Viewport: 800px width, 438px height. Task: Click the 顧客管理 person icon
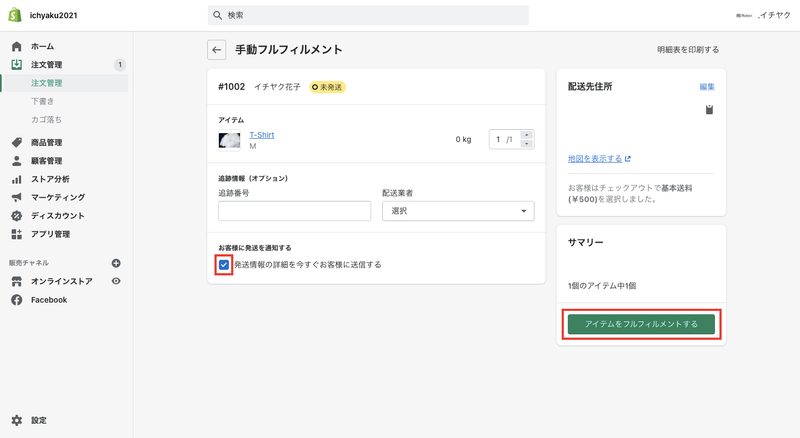(17, 161)
